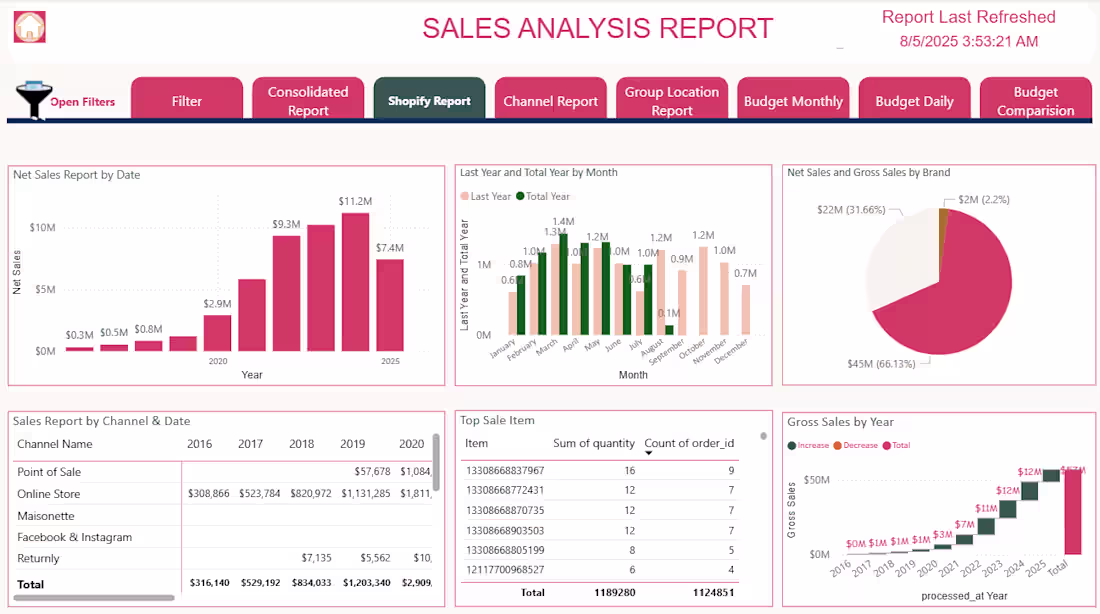Select the Shopify Report tab

point(429,100)
